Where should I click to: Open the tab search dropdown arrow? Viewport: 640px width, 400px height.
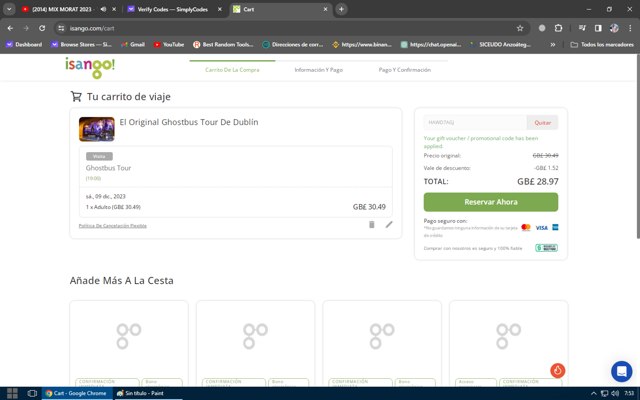pos(9,9)
